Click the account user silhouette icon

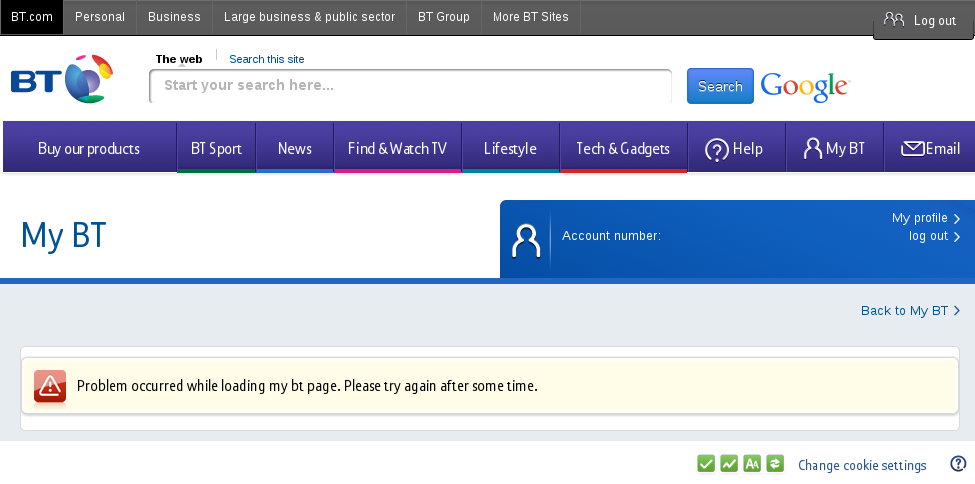click(x=526, y=241)
